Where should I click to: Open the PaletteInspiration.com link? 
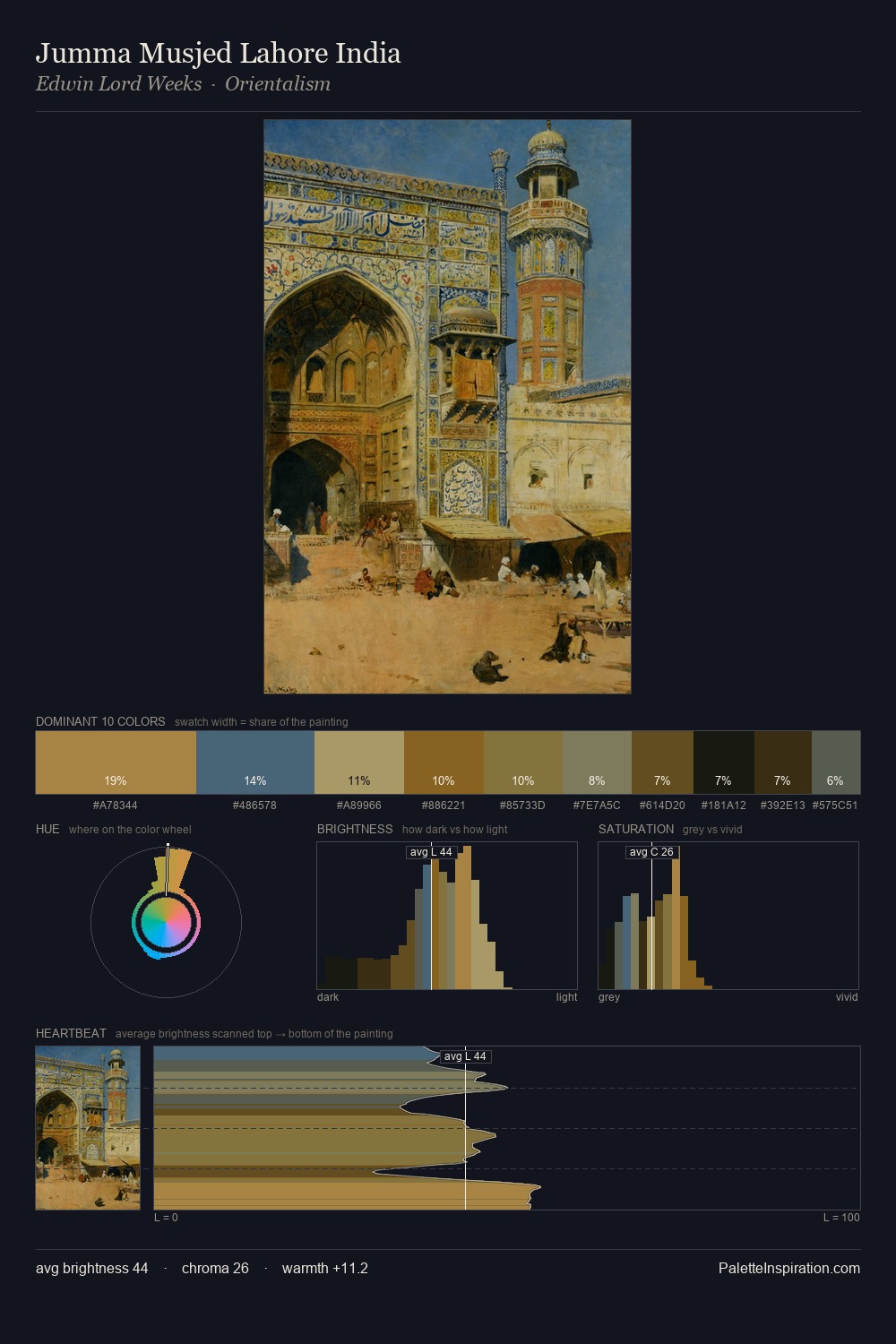[x=789, y=1269]
